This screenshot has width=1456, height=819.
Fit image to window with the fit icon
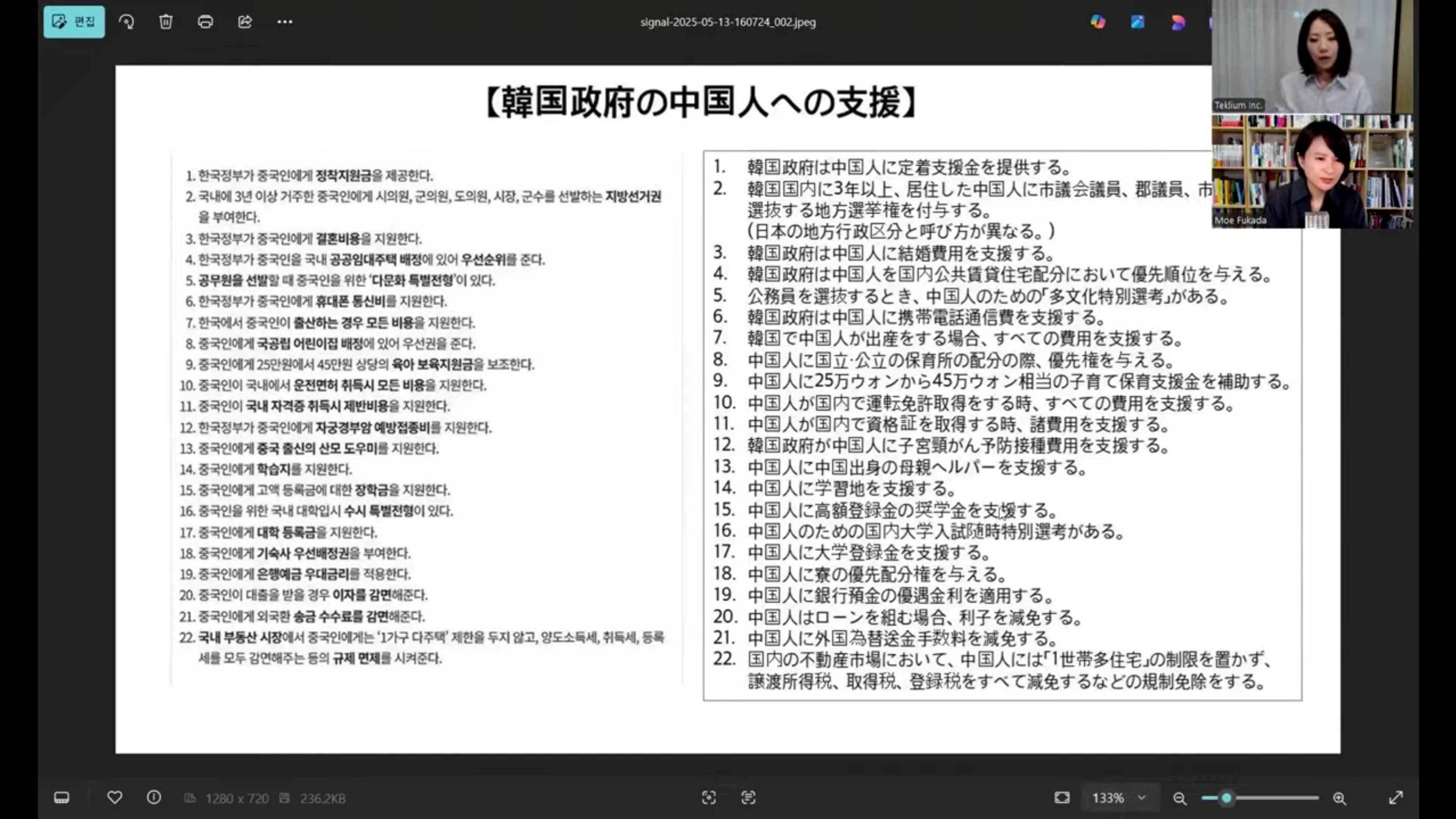pos(1062,797)
